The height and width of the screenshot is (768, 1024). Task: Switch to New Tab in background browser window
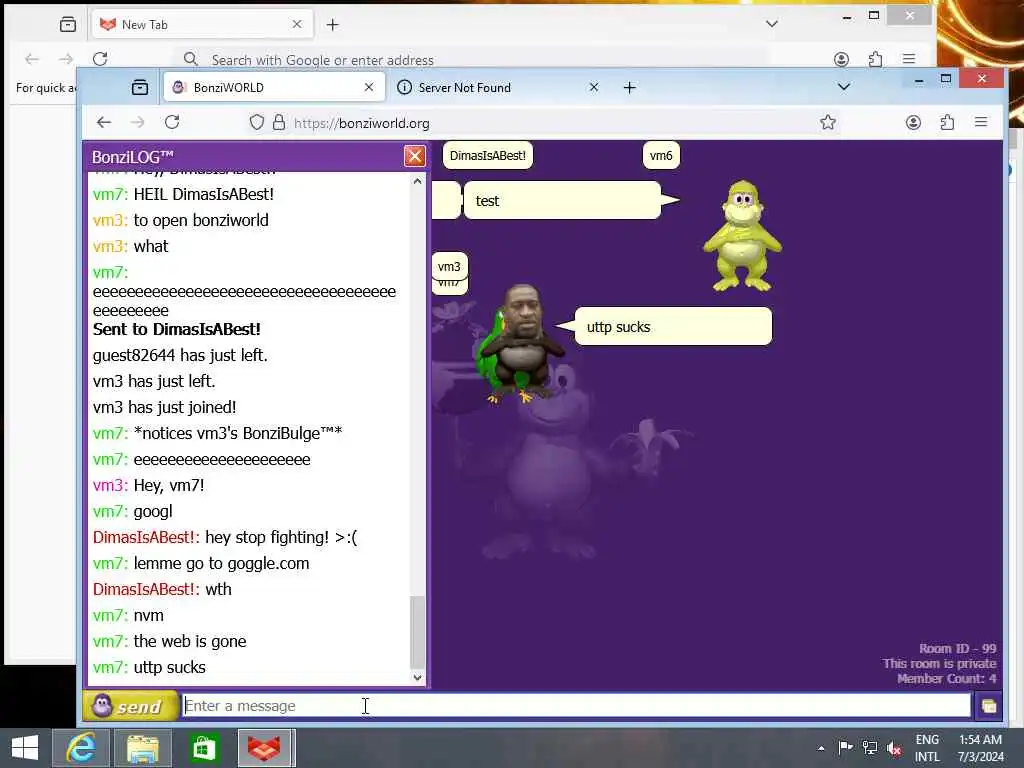tap(202, 24)
